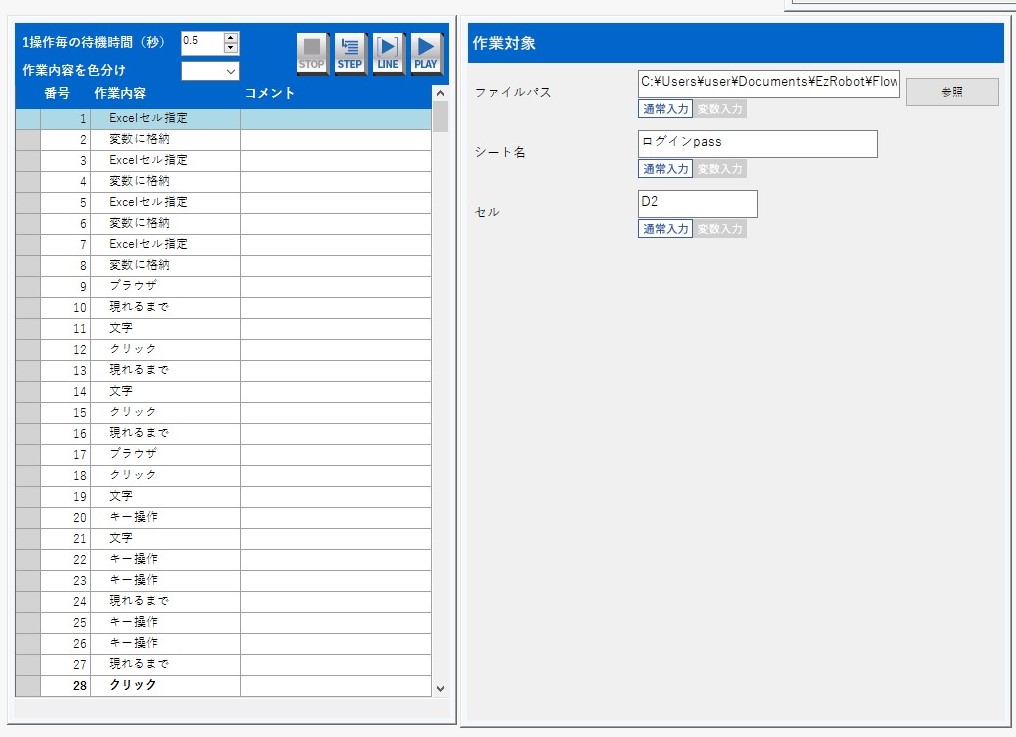1016x737 pixels.
Task: Click the セル text field showing D2
Action: (x=697, y=204)
